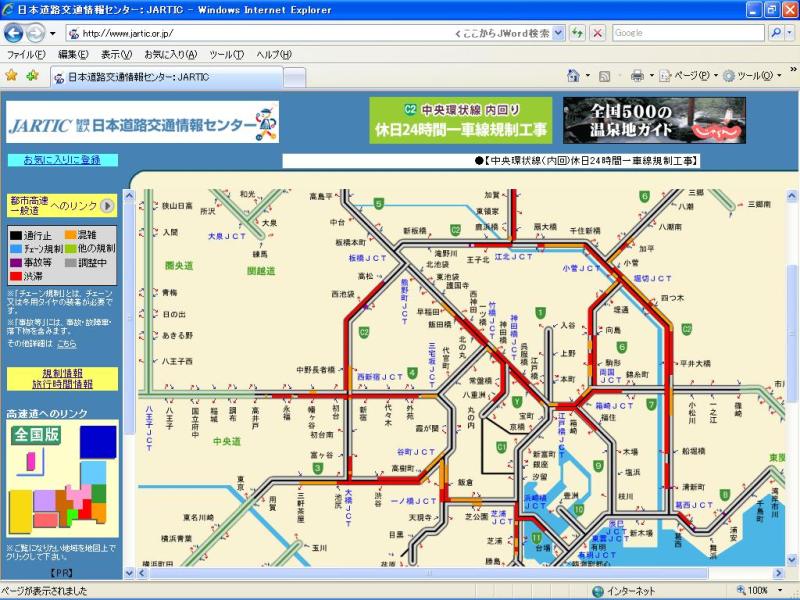800x600 pixels.
Task: Select the yellow Kyushu region on the map
Action: [x=20, y=511]
